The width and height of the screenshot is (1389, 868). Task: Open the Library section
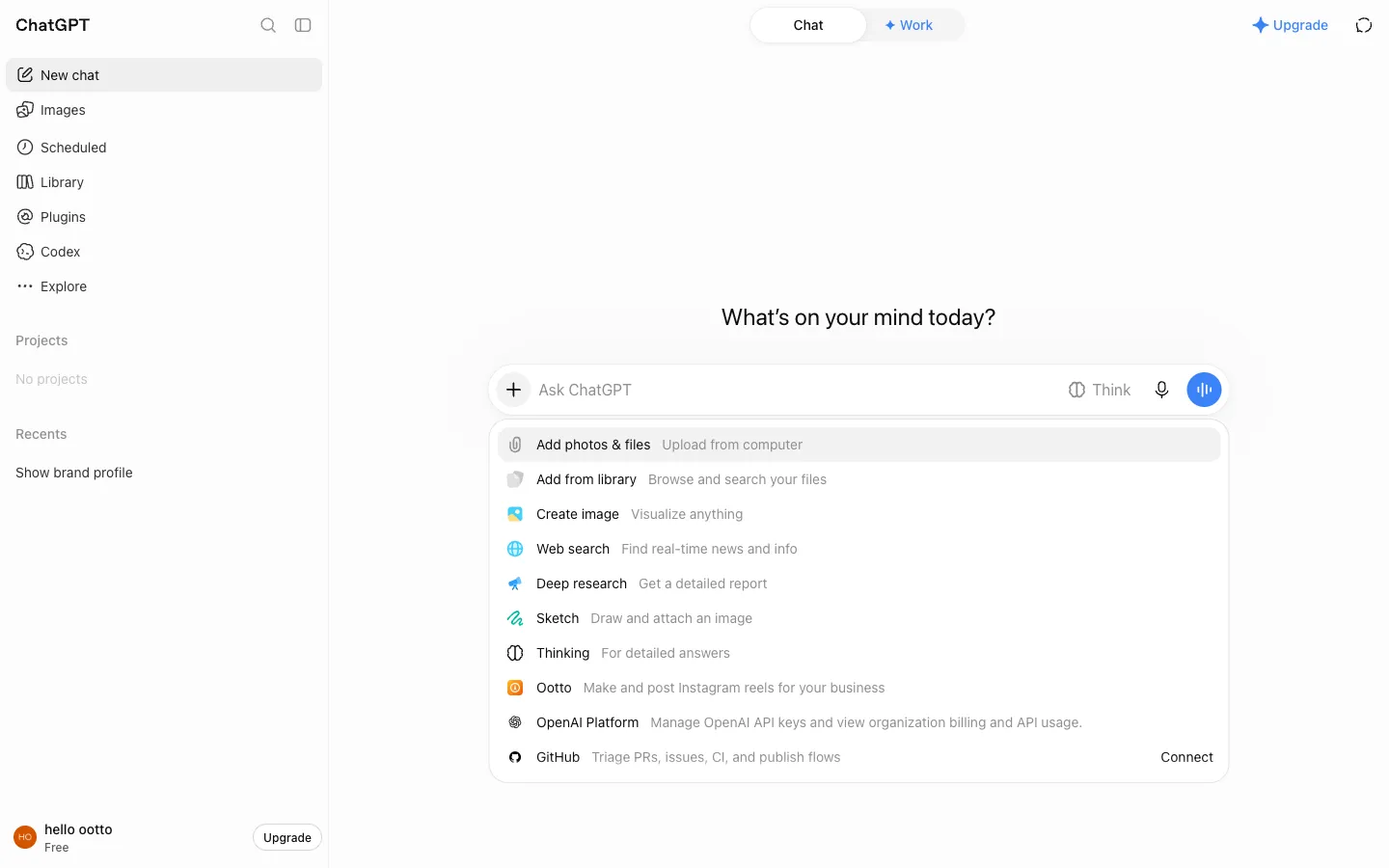click(164, 182)
